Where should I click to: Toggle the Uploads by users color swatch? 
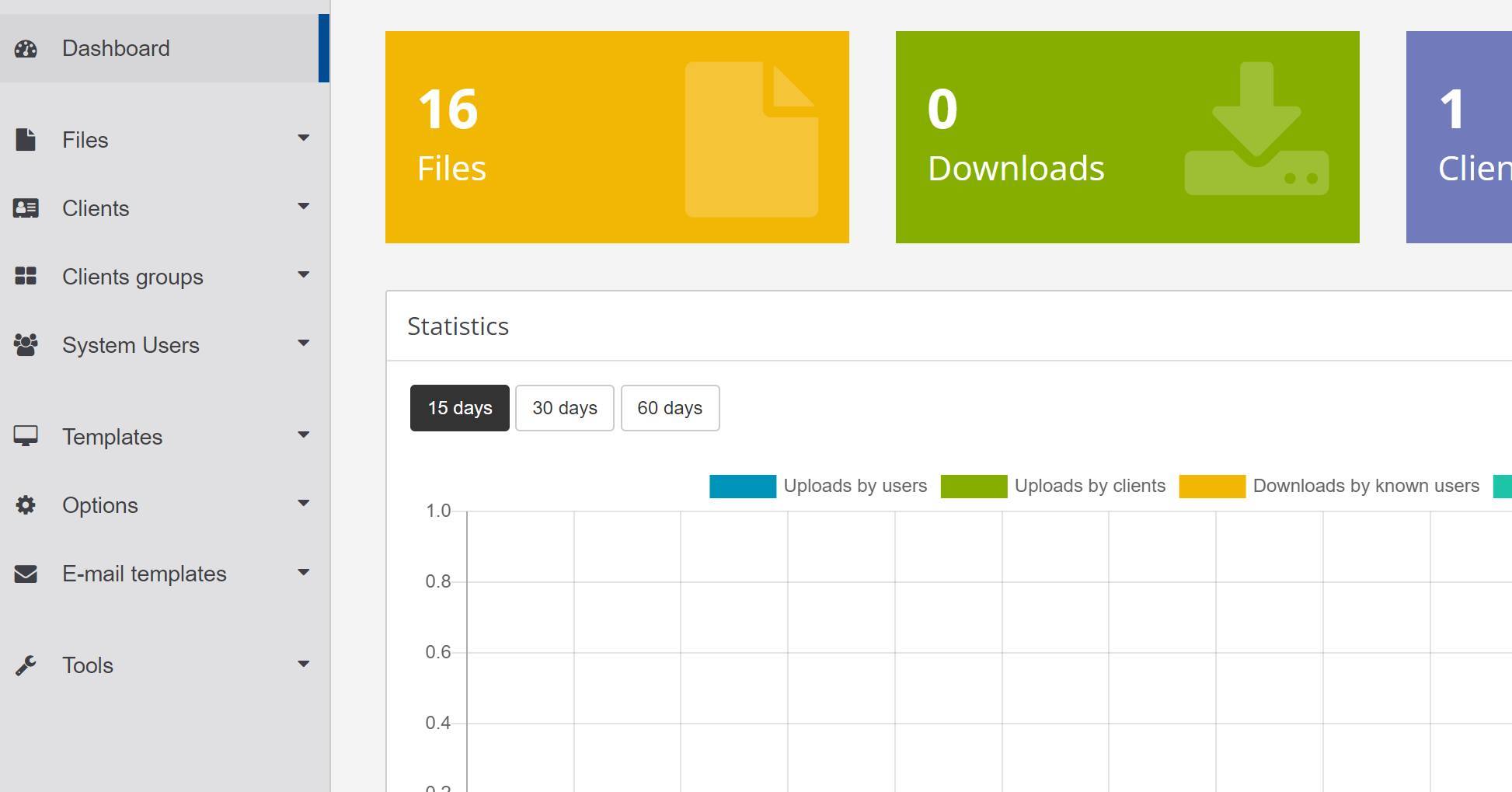(x=743, y=487)
